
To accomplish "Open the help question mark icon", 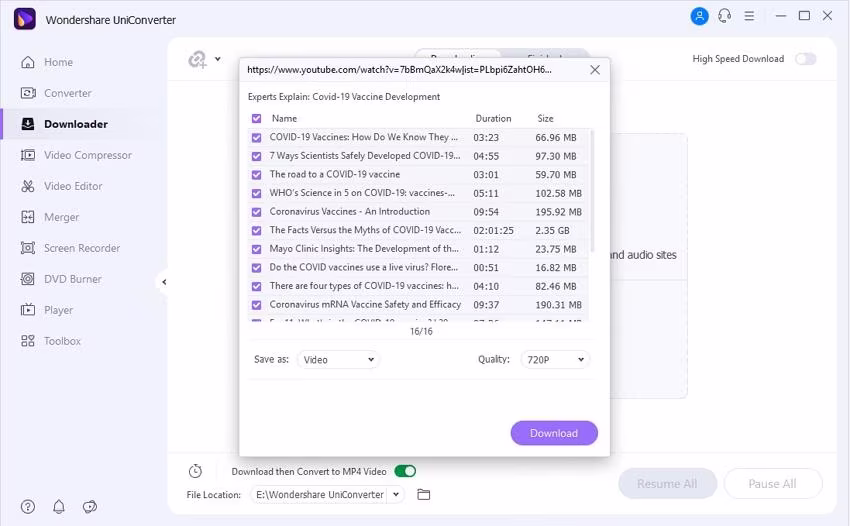I will coord(28,506).
